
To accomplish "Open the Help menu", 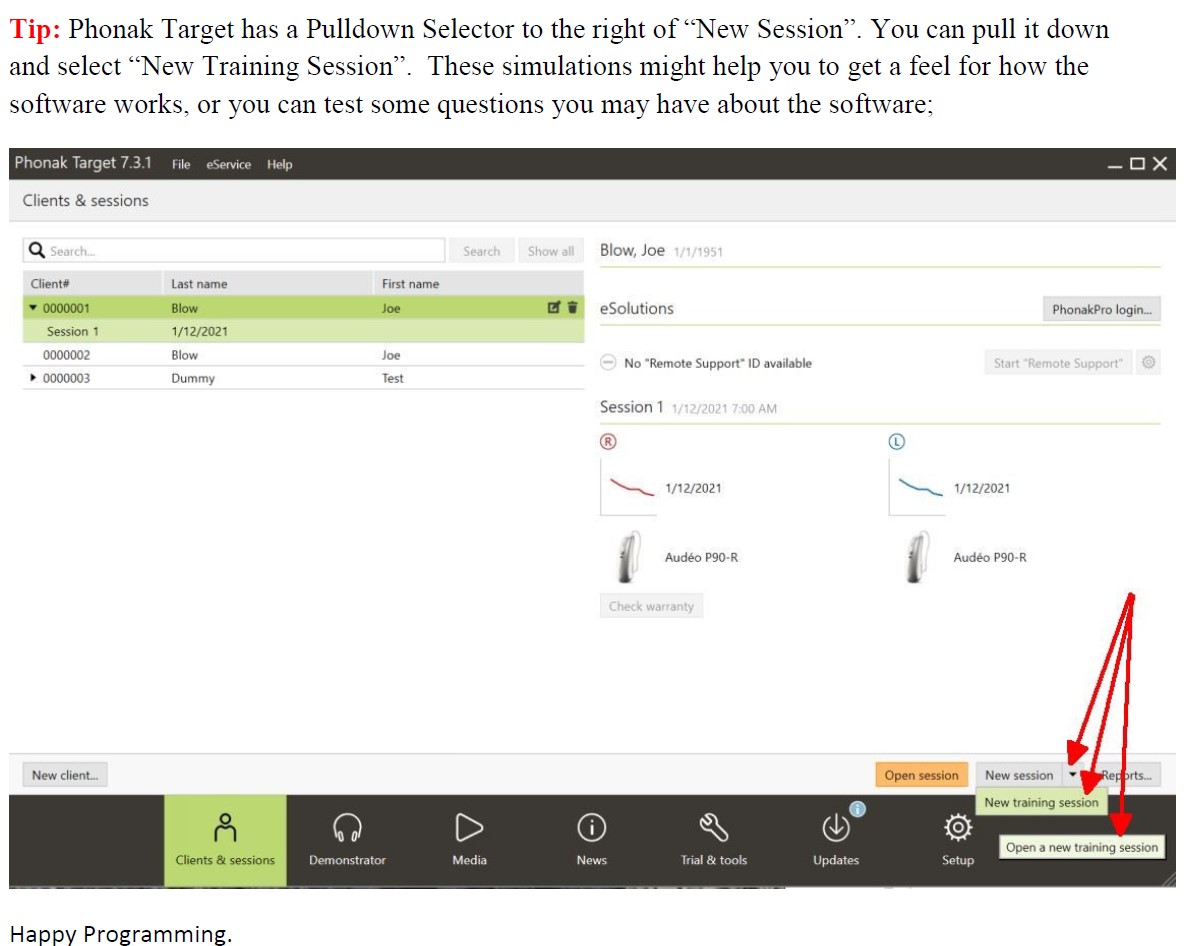I will [280, 164].
